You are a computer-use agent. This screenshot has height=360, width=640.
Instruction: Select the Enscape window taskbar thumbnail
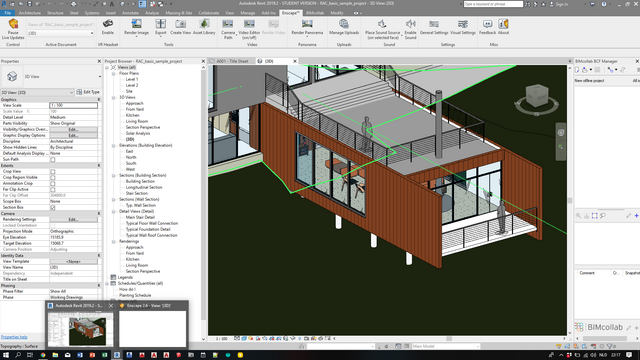[153, 324]
